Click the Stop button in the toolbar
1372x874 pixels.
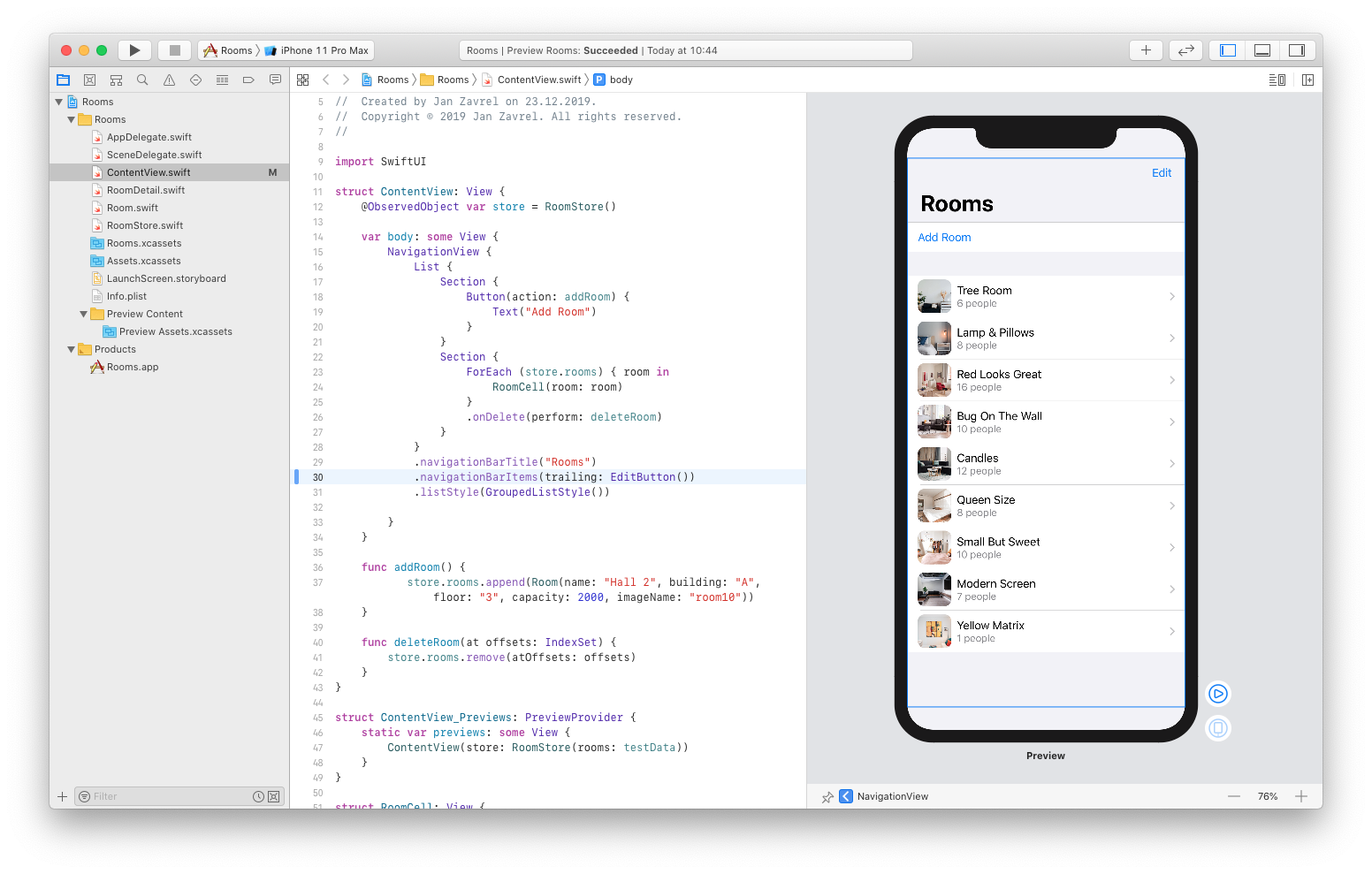174,49
